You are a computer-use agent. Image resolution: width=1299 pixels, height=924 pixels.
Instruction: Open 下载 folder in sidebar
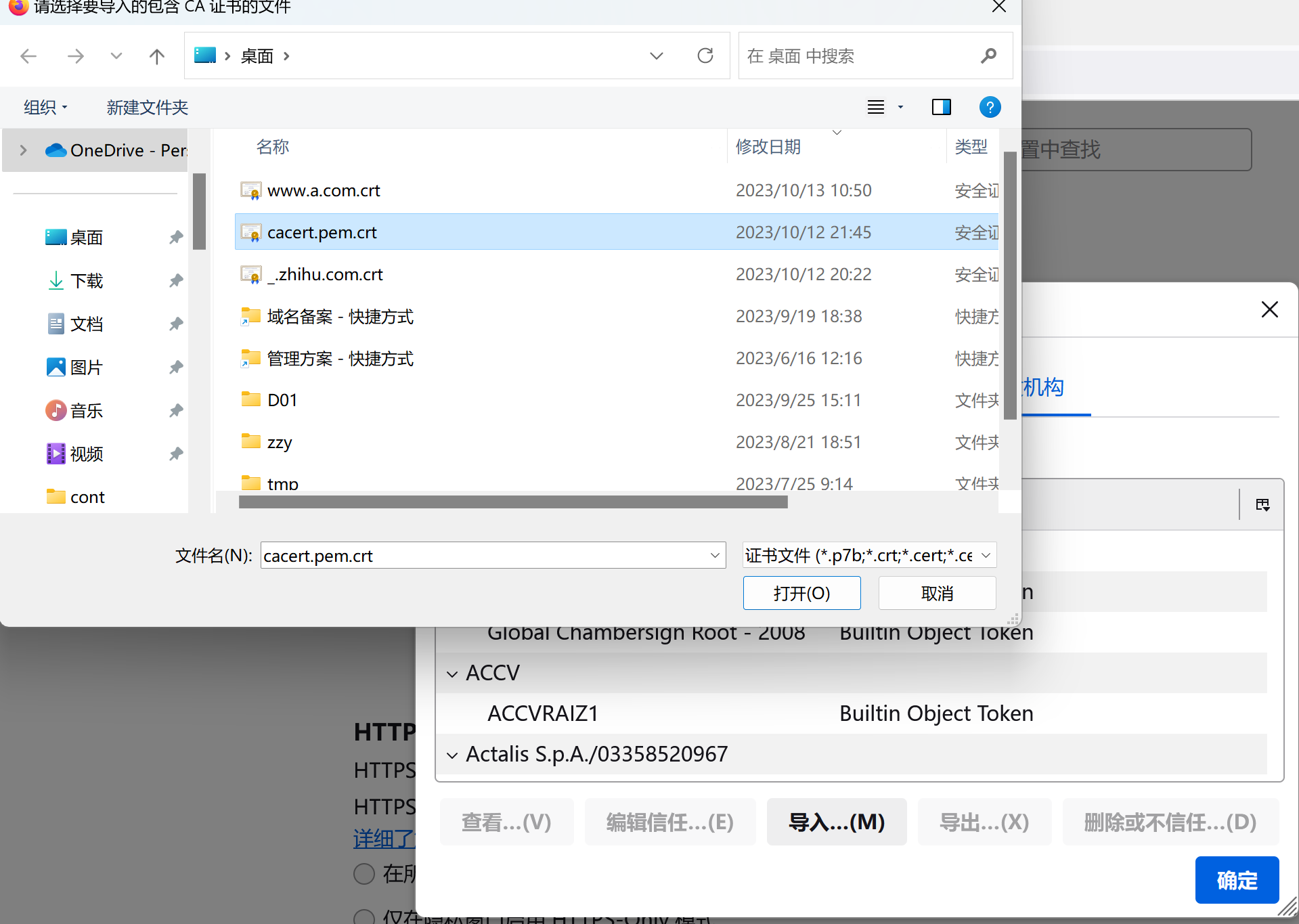[86, 281]
